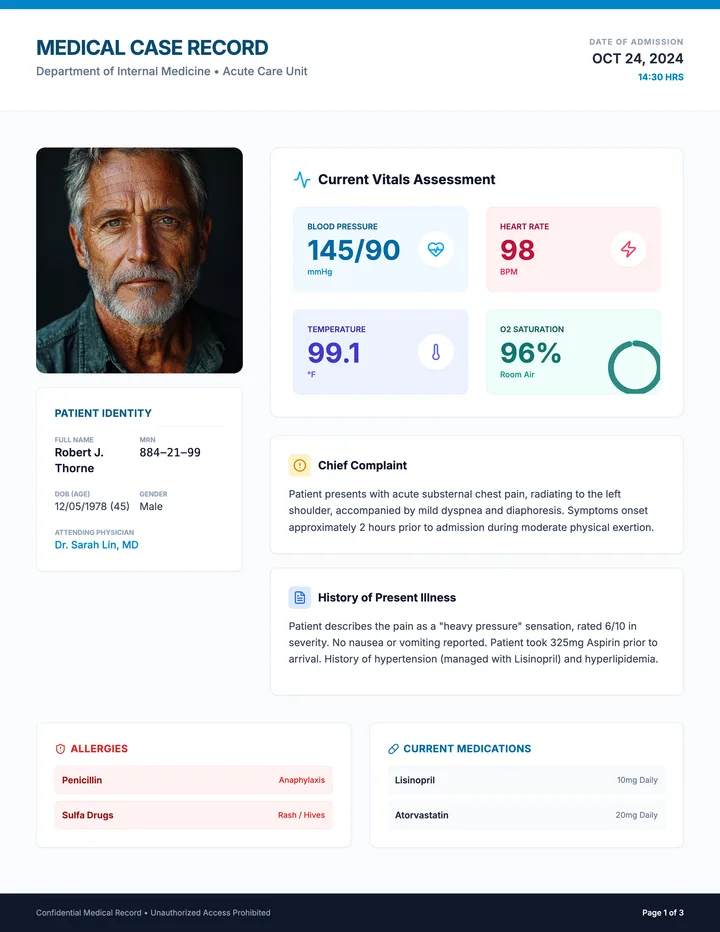
Task: Click the shield icon beside Allergies heading
Action: (60, 749)
